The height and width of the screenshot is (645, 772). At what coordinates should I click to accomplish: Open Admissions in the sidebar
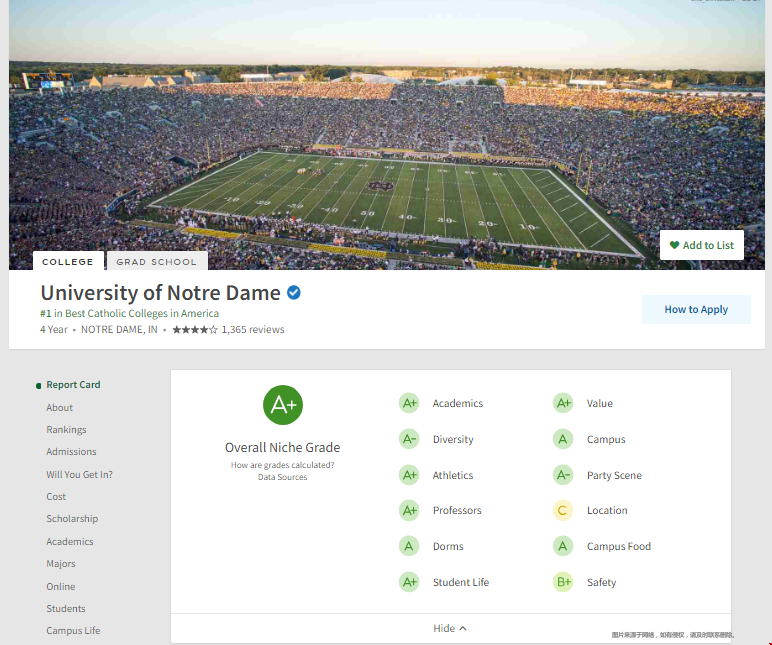pyautogui.click(x=71, y=452)
